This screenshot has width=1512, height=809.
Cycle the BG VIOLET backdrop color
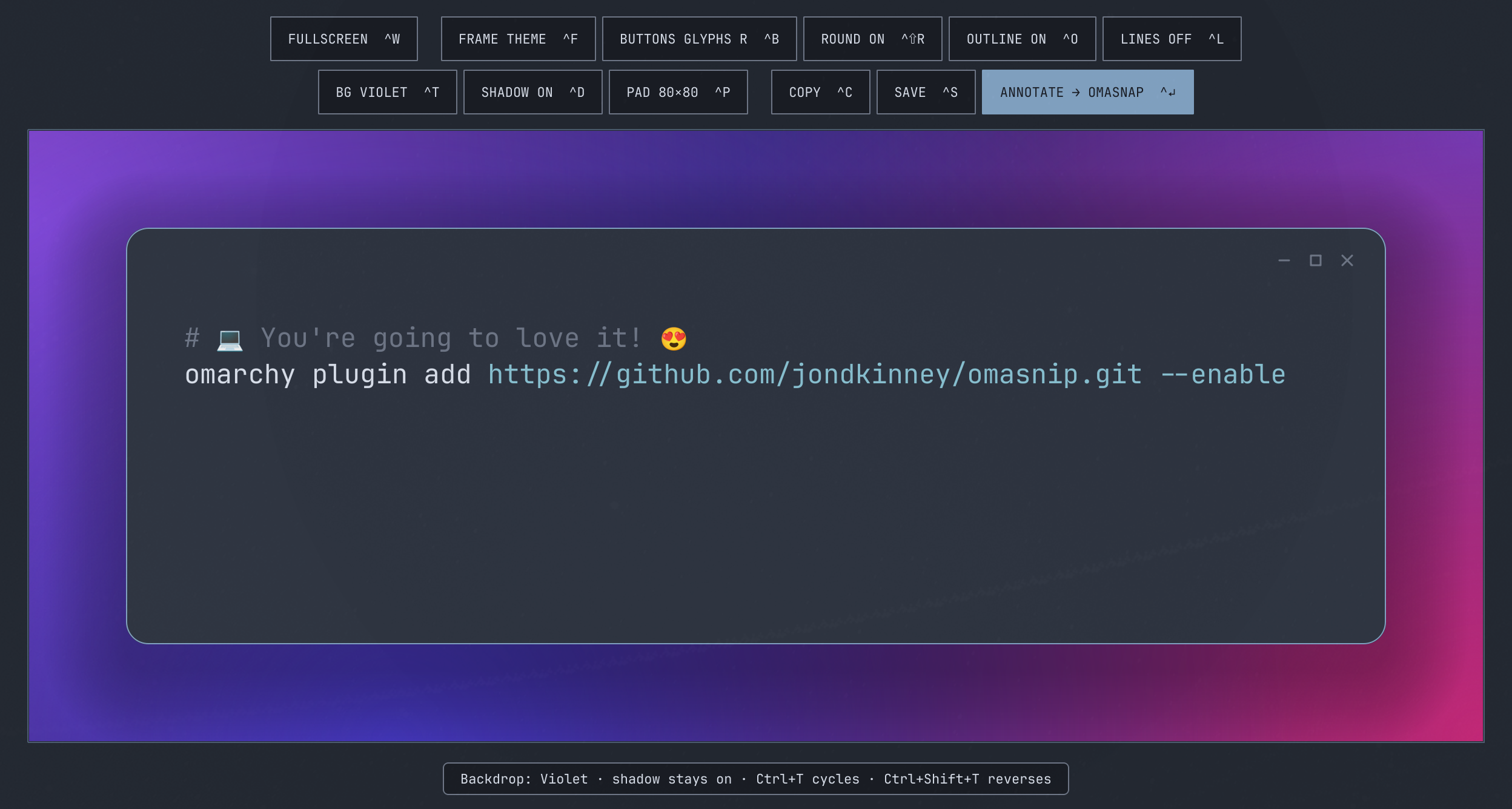coord(387,92)
